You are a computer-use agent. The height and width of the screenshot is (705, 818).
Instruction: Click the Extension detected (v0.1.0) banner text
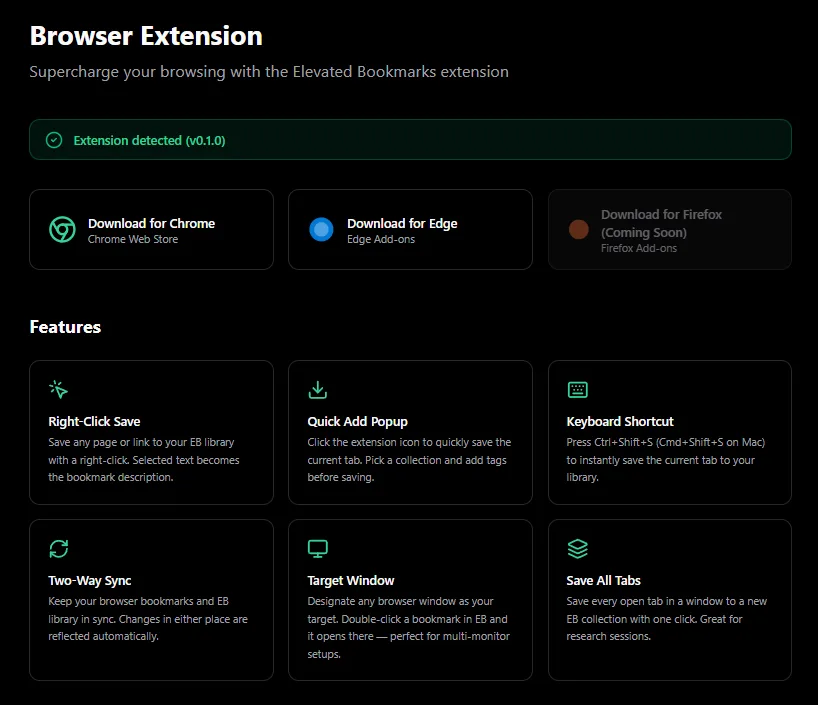point(149,140)
